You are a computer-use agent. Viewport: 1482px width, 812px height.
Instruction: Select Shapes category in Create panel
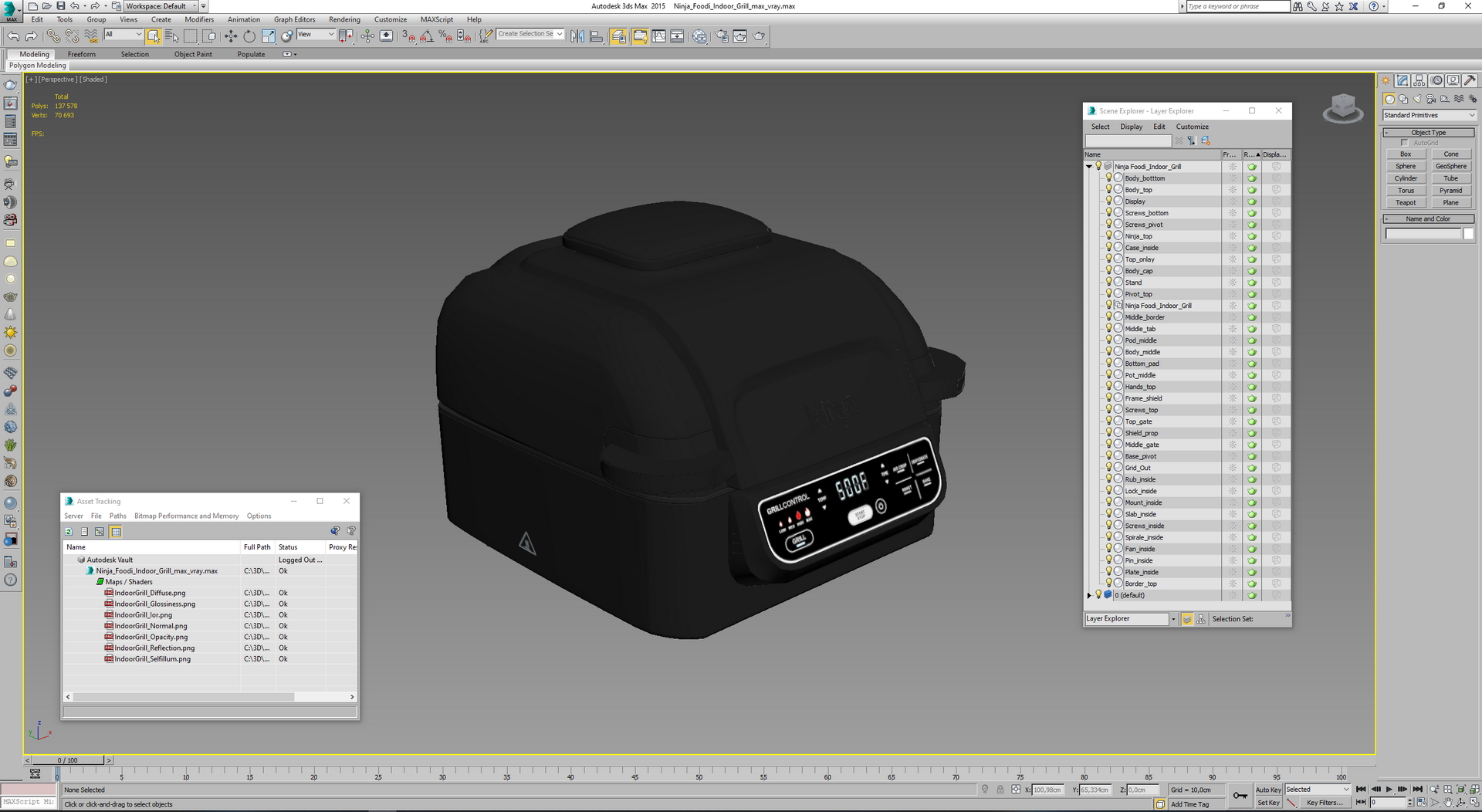coord(1403,99)
